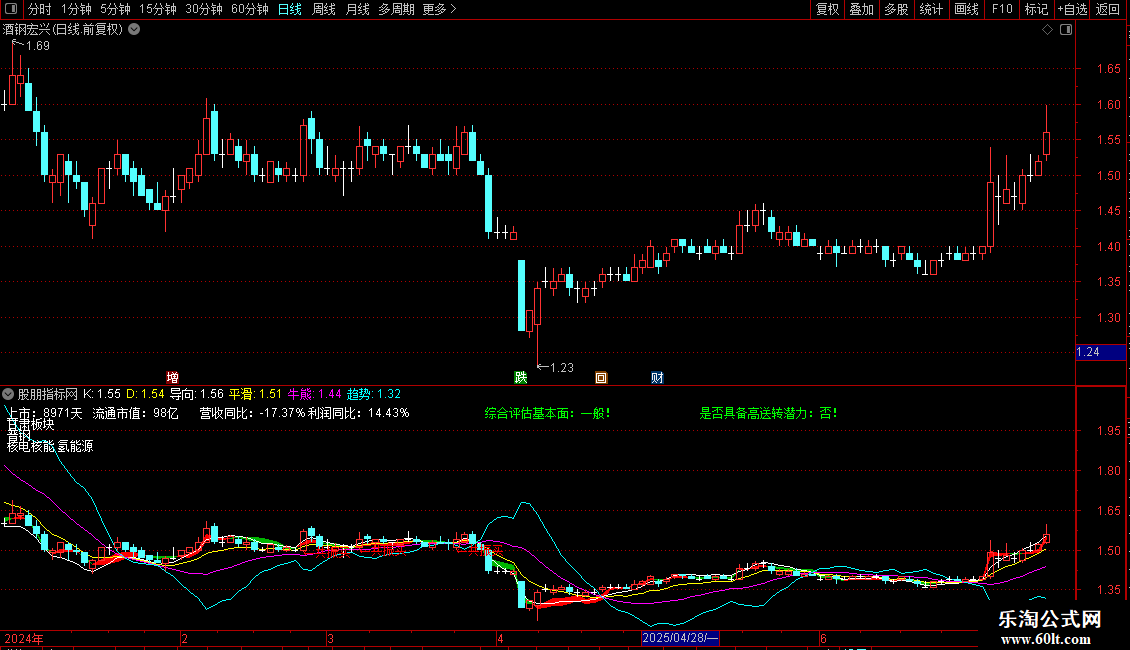
Task: Click the blue 财 event marker
Action: 657,377
